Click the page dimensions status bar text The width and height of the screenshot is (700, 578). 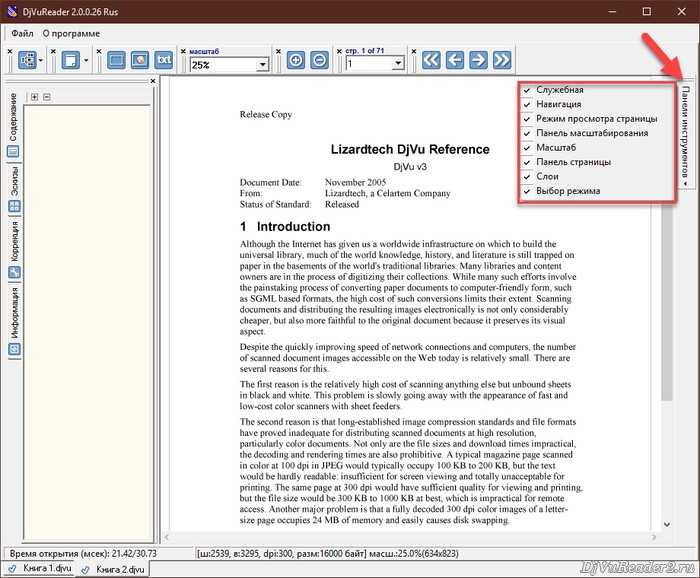pos(327,553)
